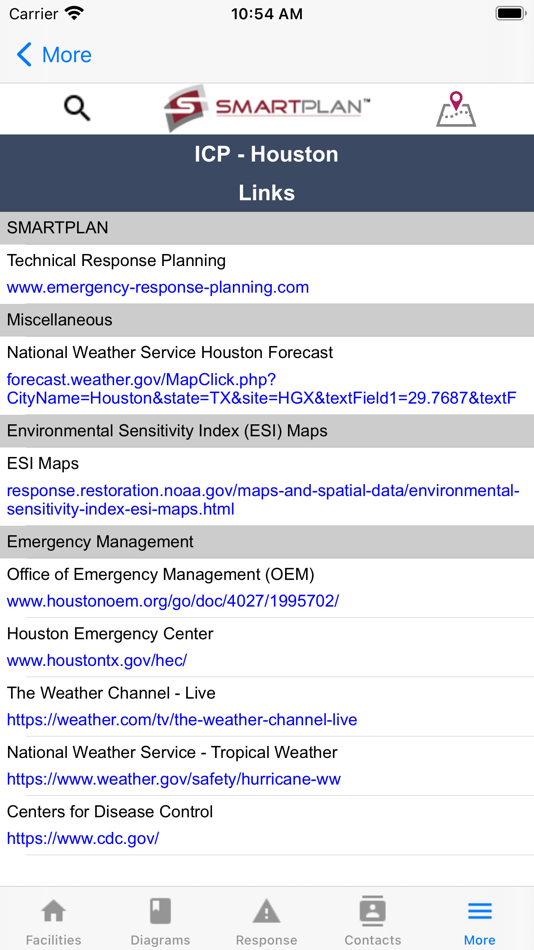Tap the 10:54 AM clock
Image resolution: width=534 pixels, height=950 pixels.
267,13
